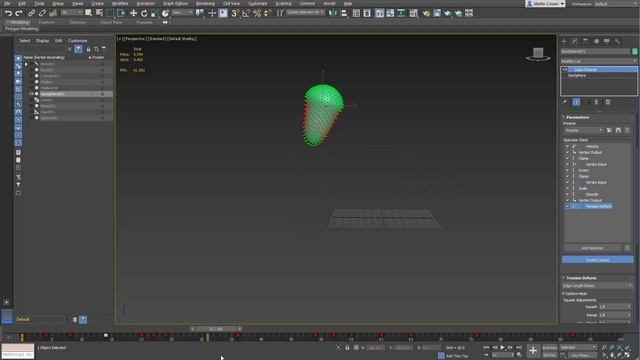Click the Enable Display button
Image resolution: width=640 pixels, height=360 pixels.
(598, 260)
